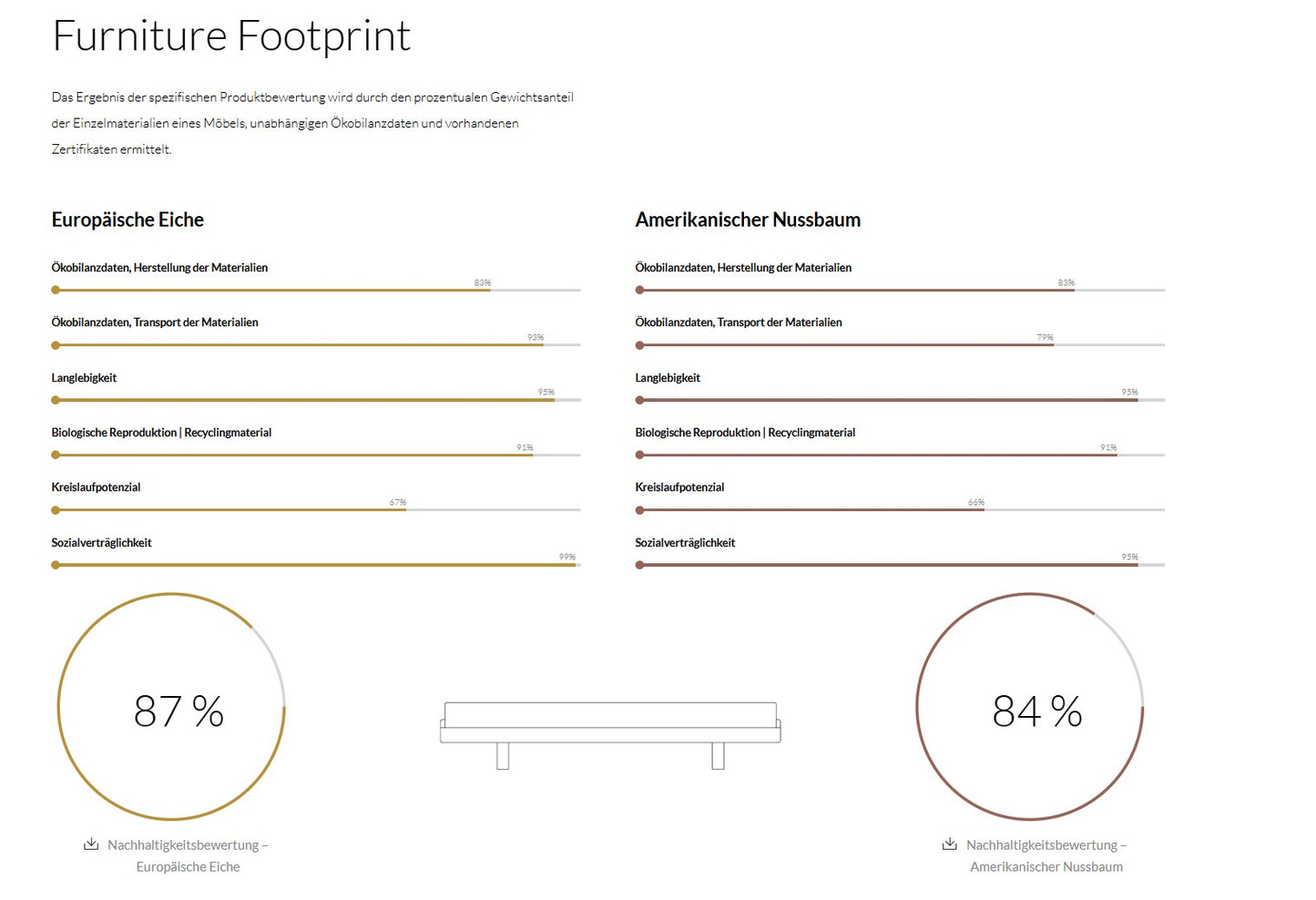Image resolution: width=1316 pixels, height=900 pixels.
Task: Click walnut Transport der Materialien 79% bar
Action: click(900, 345)
